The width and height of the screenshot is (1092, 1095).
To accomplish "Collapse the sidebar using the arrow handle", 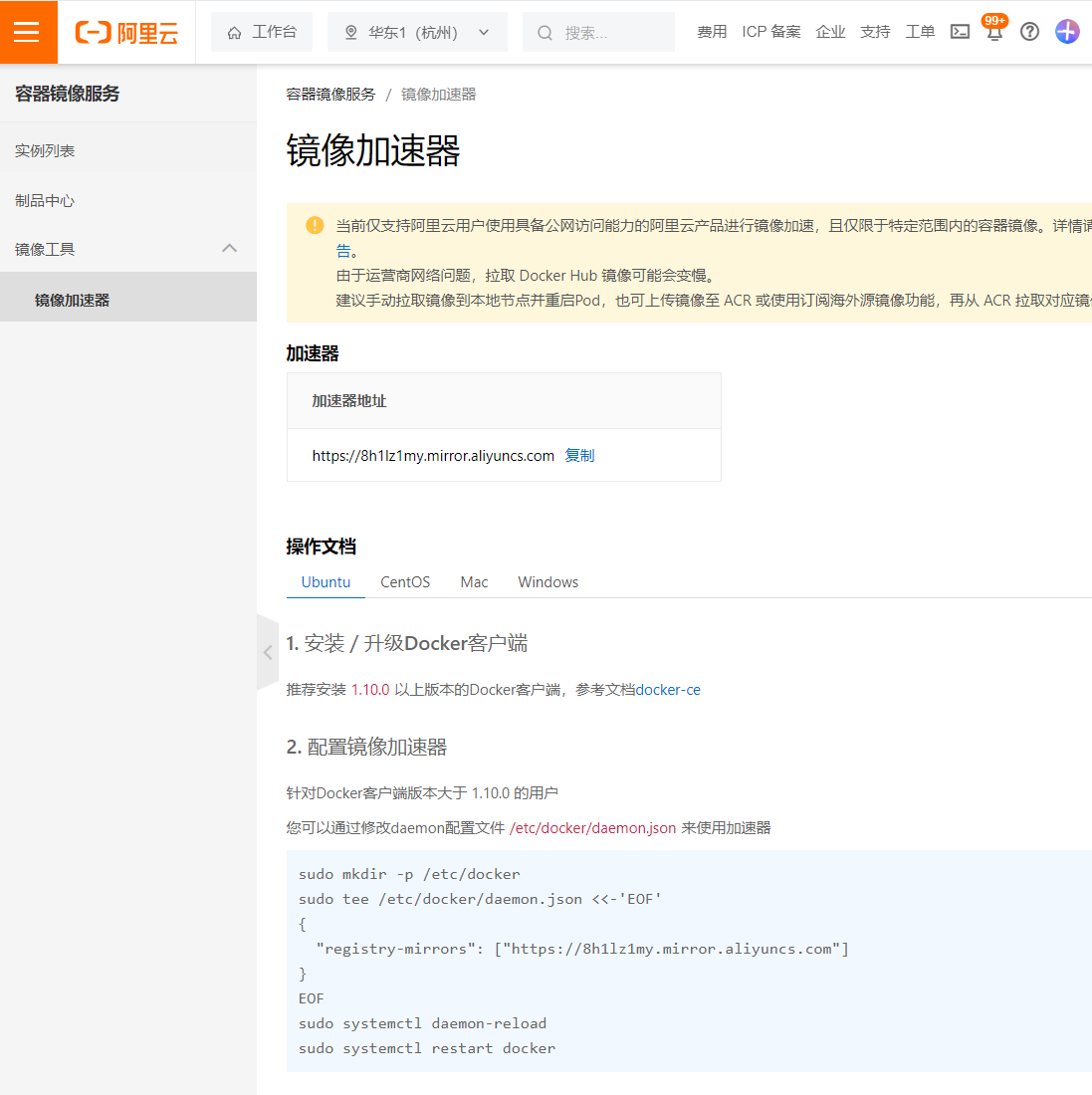I will 268,652.
